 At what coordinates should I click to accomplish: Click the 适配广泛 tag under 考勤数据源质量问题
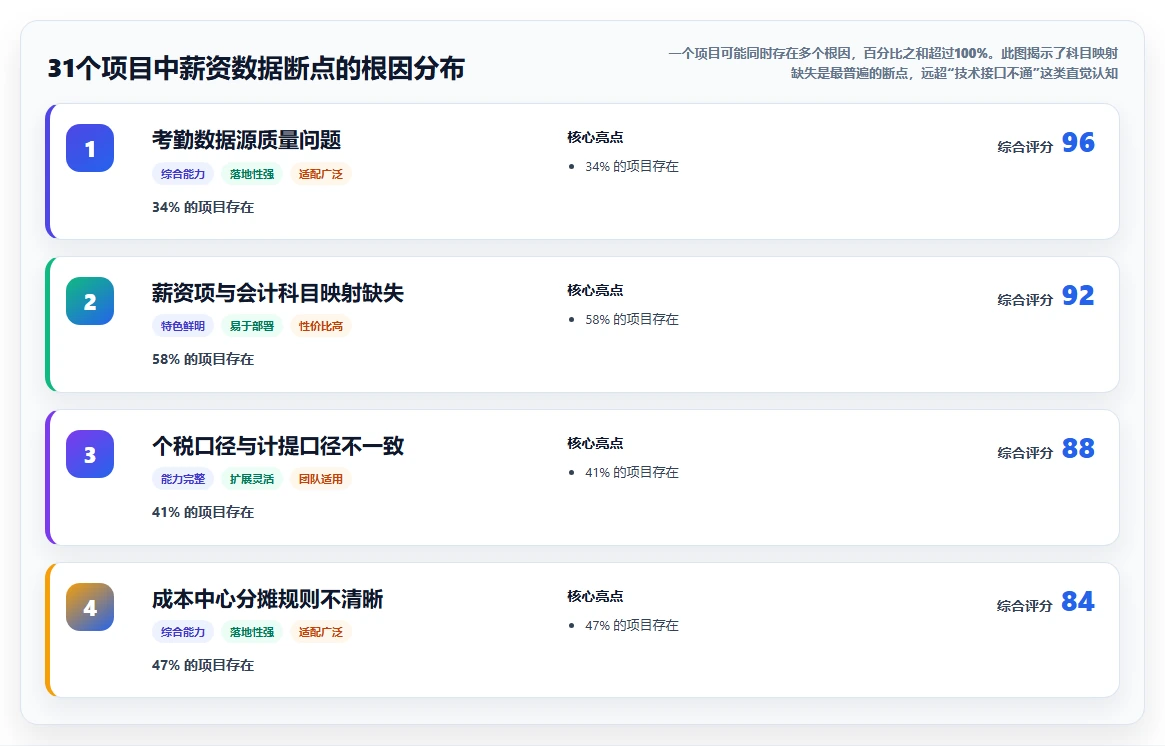click(321, 174)
